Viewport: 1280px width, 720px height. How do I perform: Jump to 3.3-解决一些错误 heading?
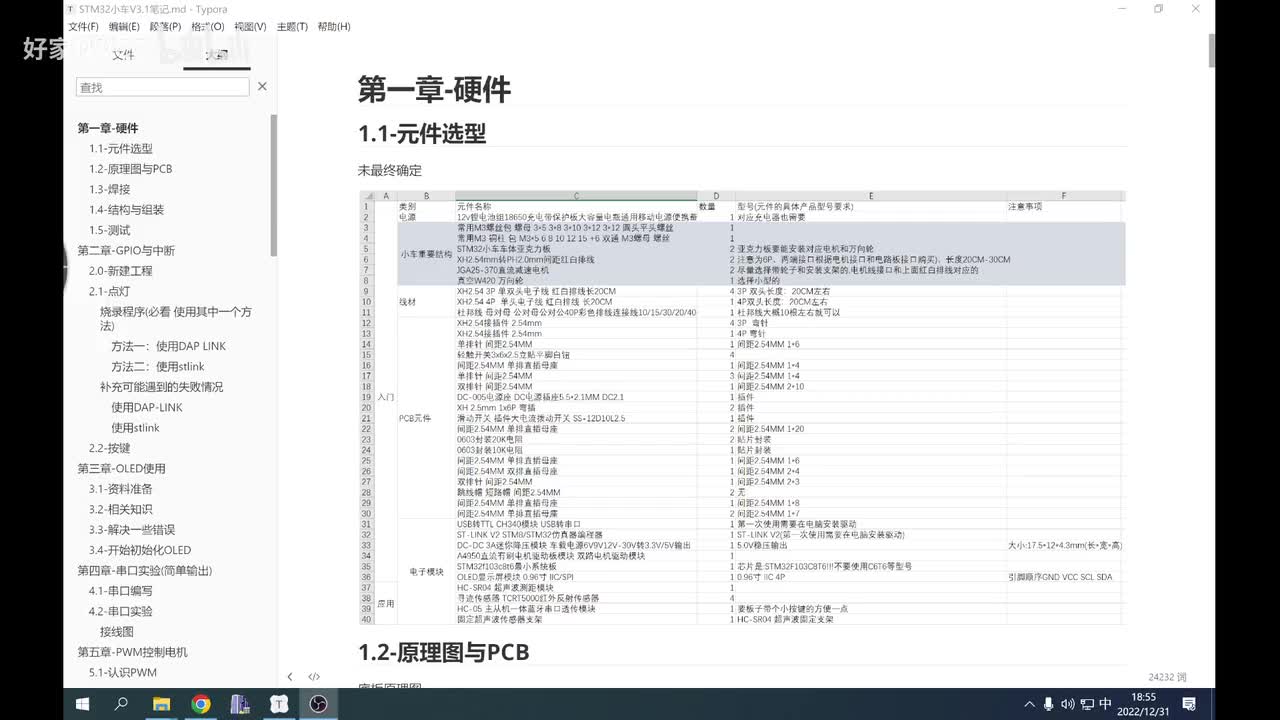tap(132, 530)
